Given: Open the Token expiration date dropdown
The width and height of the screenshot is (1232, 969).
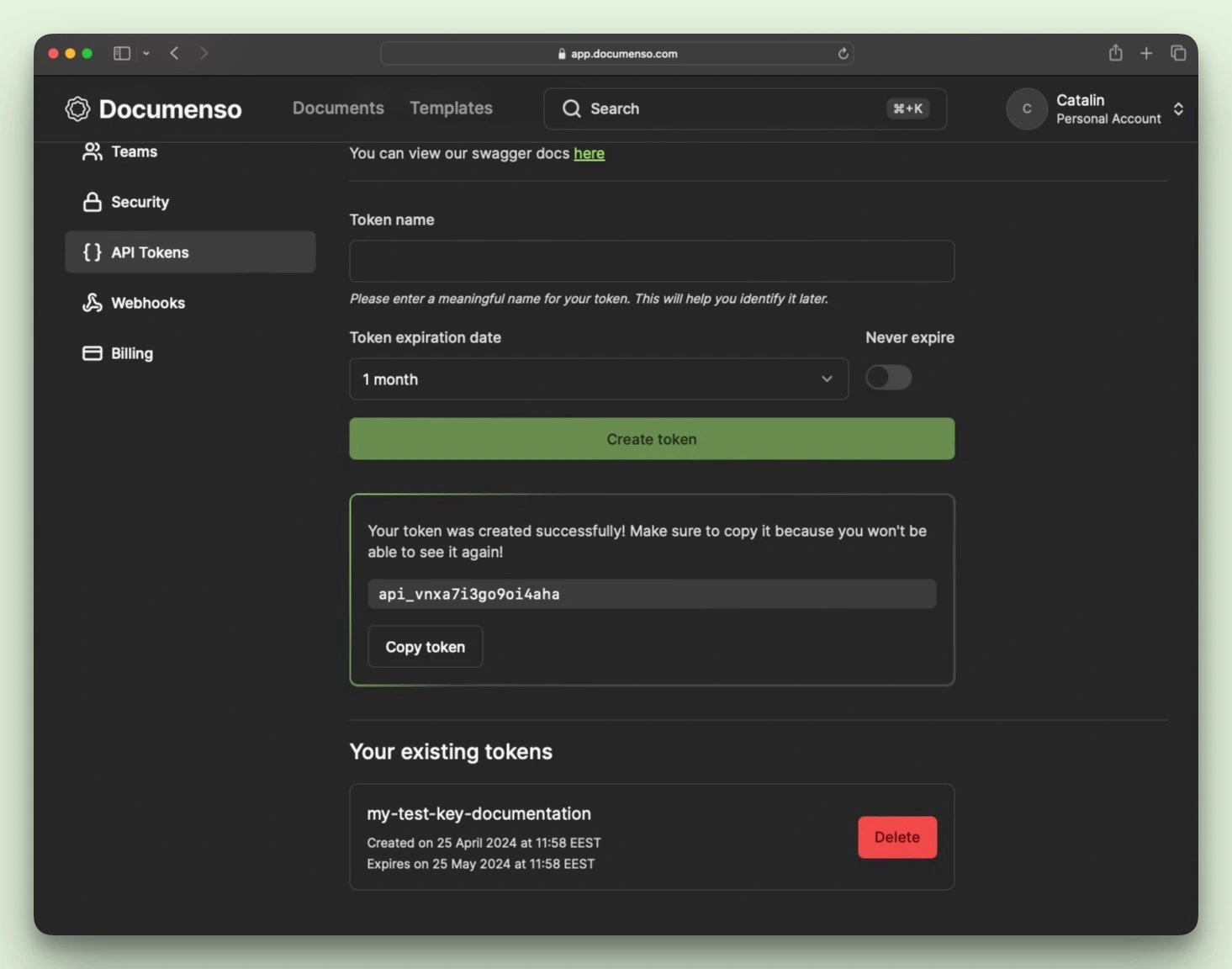Looking at the screenshot, I should click(x=598, y=379).
